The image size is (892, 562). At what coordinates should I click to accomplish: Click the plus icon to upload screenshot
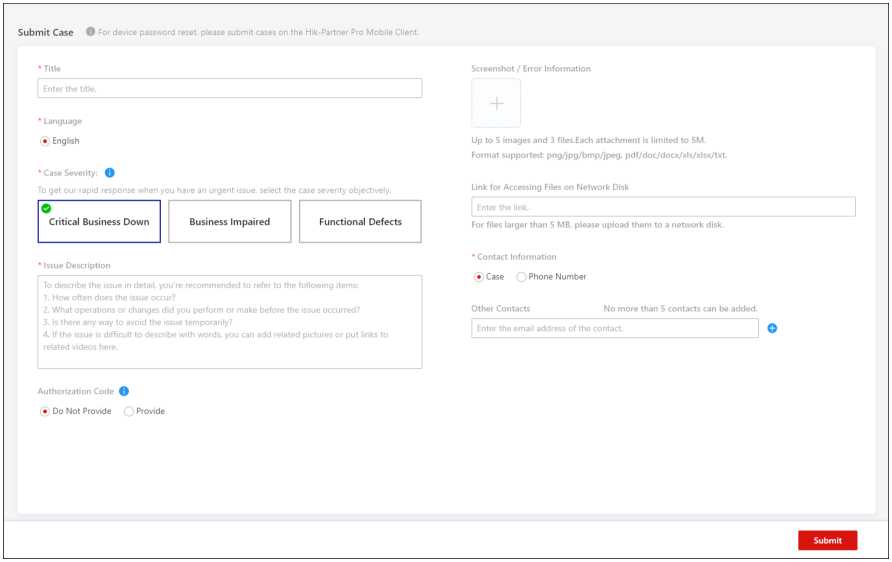tap(496, 103)
